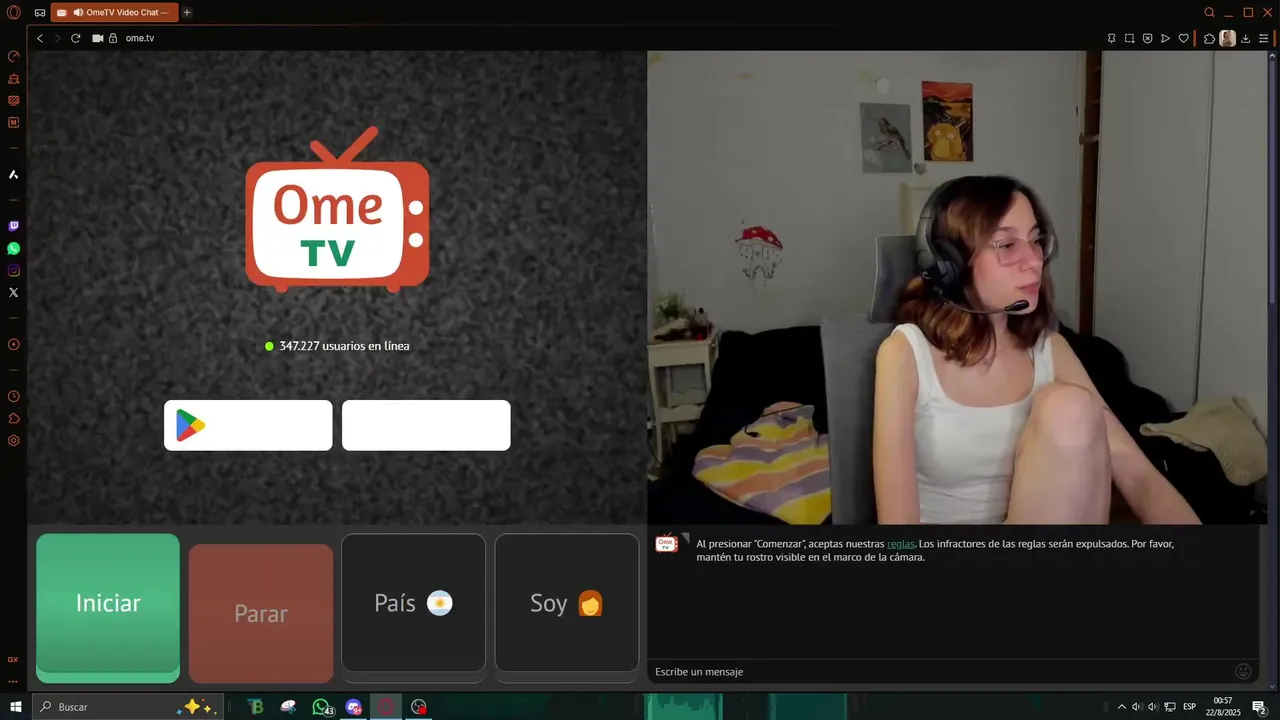Image resolution: width=1280 pixels, height=720 pixels.
Task: Click the blank white app store button
Action: (x=426, y=425)
